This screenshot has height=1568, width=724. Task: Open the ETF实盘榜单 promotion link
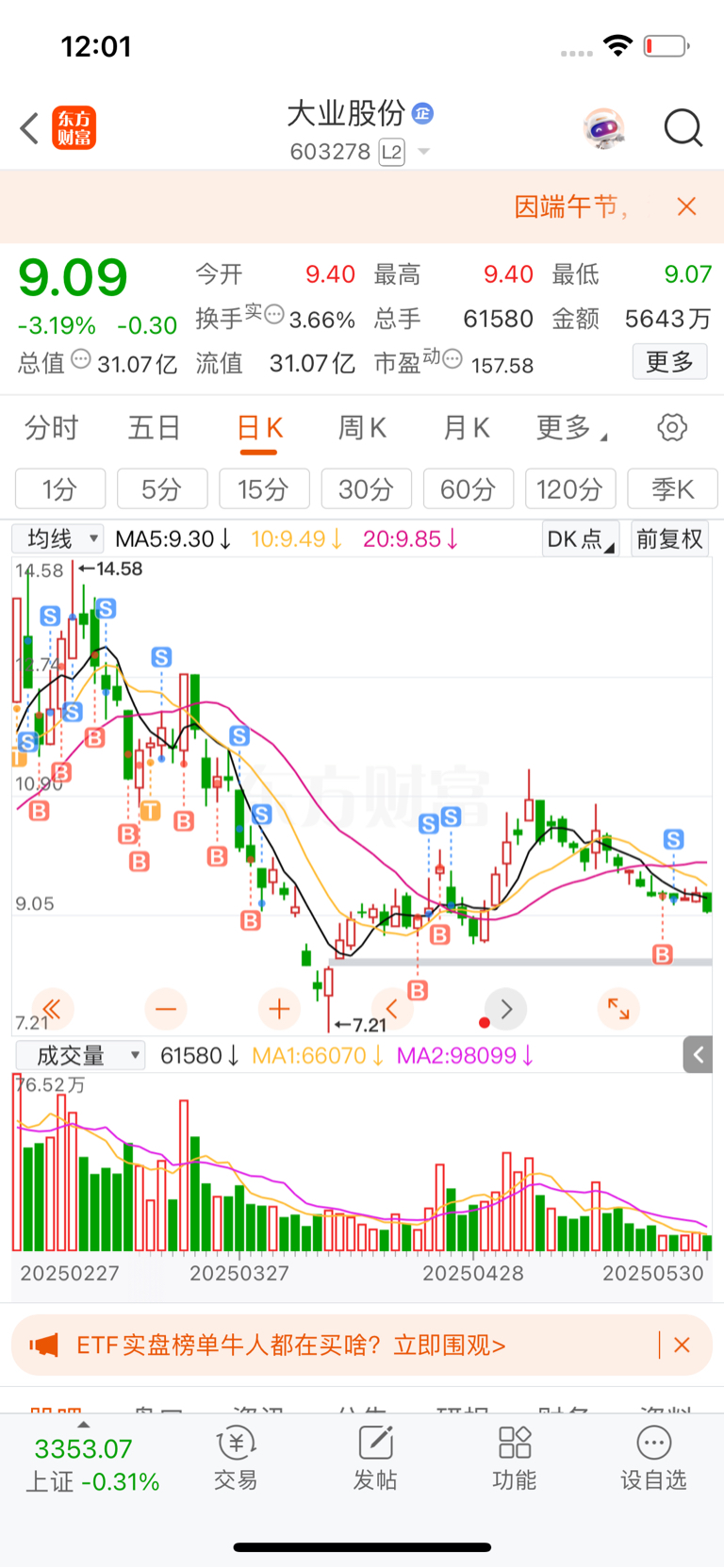pos(291,1345)
